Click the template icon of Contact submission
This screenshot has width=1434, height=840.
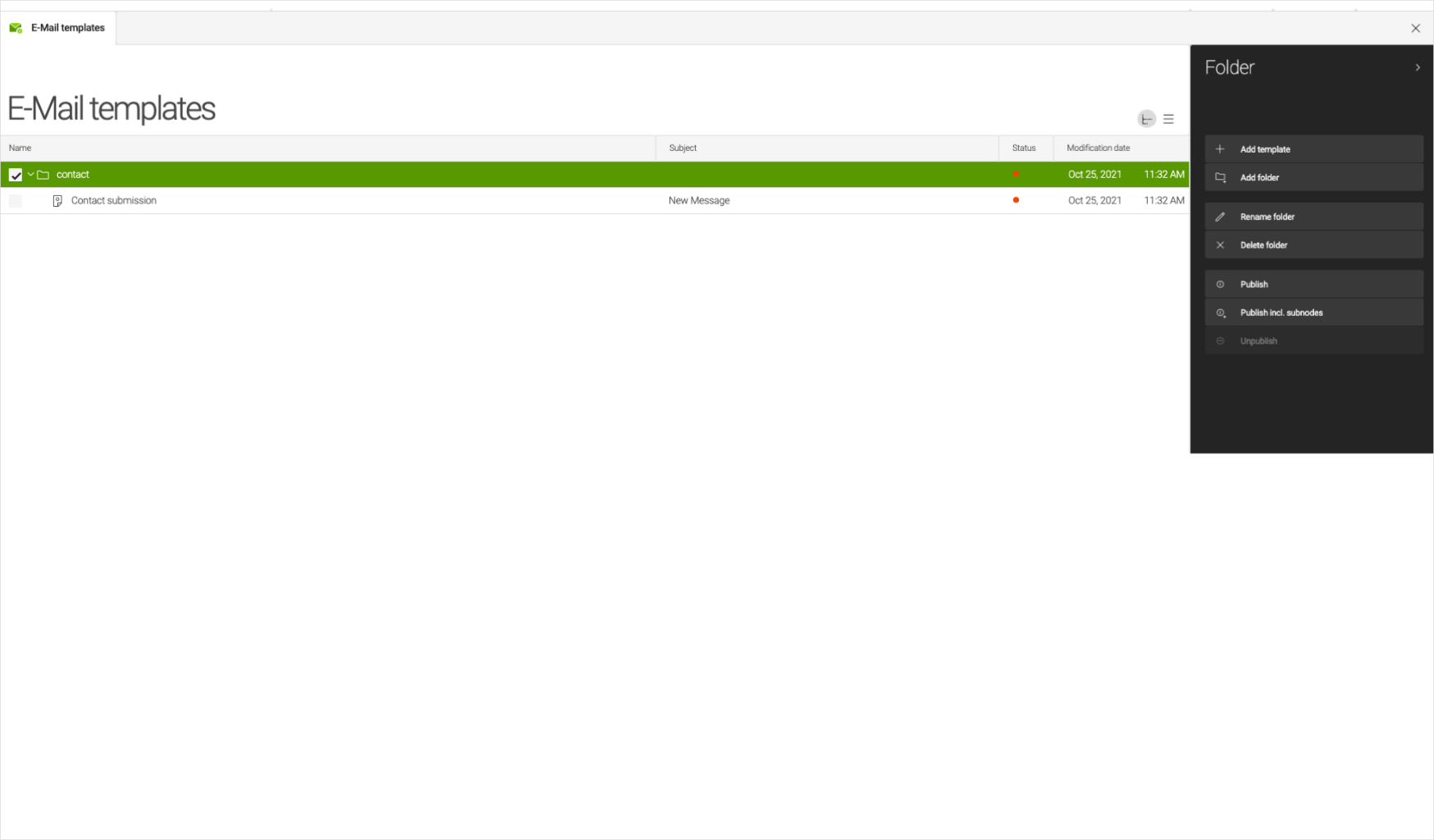pos(57,200)
